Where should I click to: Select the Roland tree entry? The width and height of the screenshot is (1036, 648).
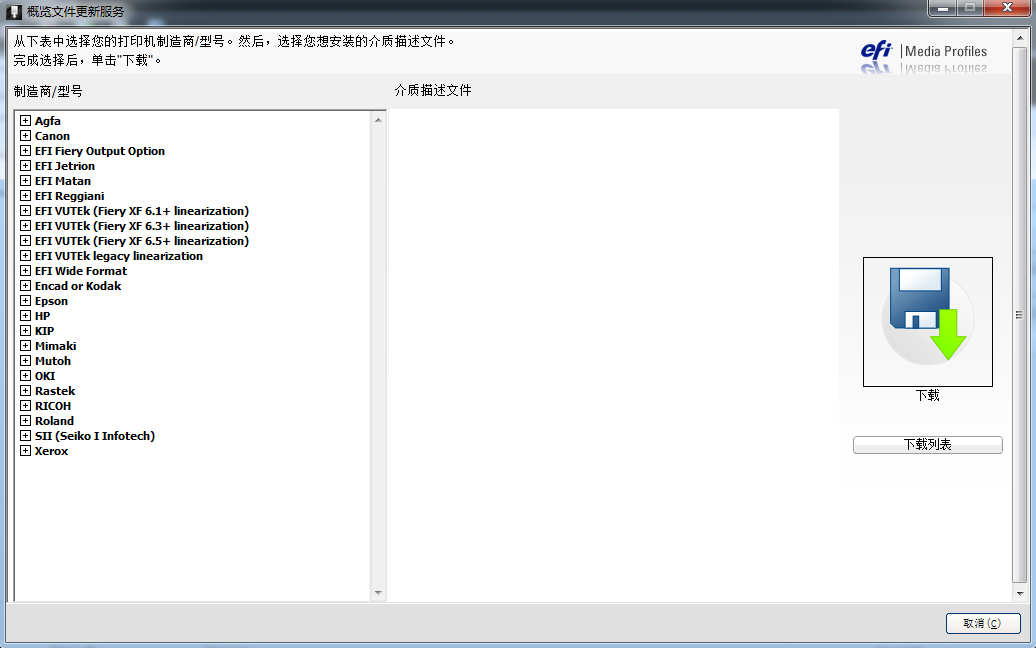click(x=54, y=421)
